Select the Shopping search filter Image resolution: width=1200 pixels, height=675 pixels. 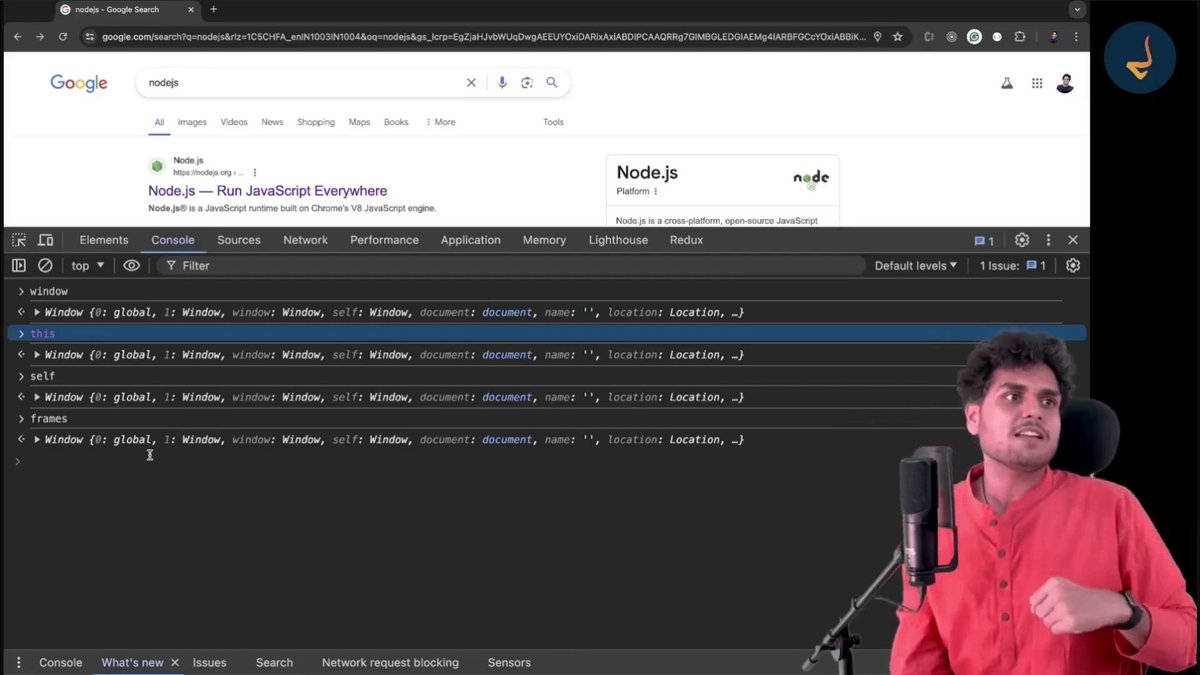tap(316, 122)
